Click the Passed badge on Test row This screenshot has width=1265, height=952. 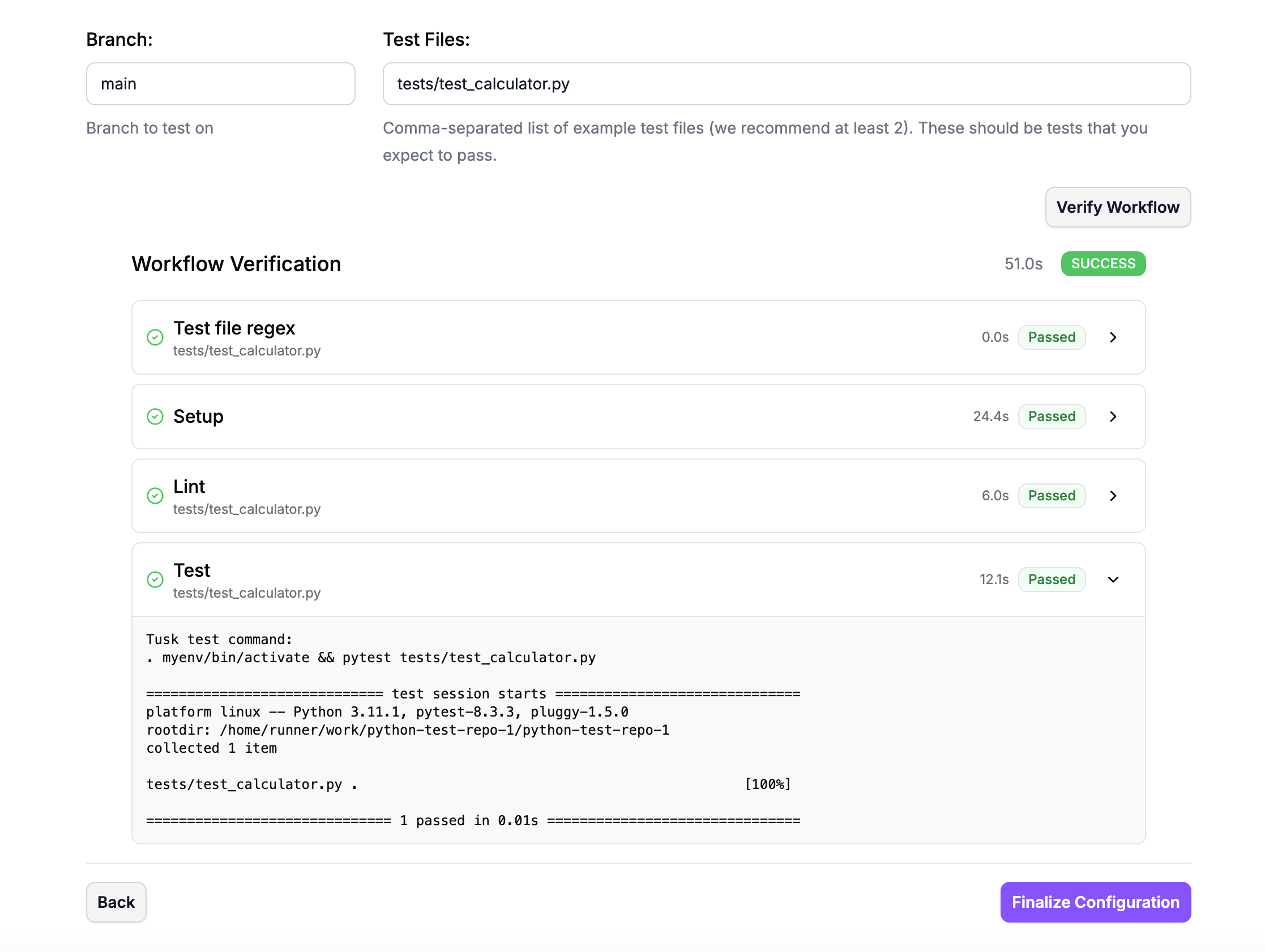(1051, 579)
